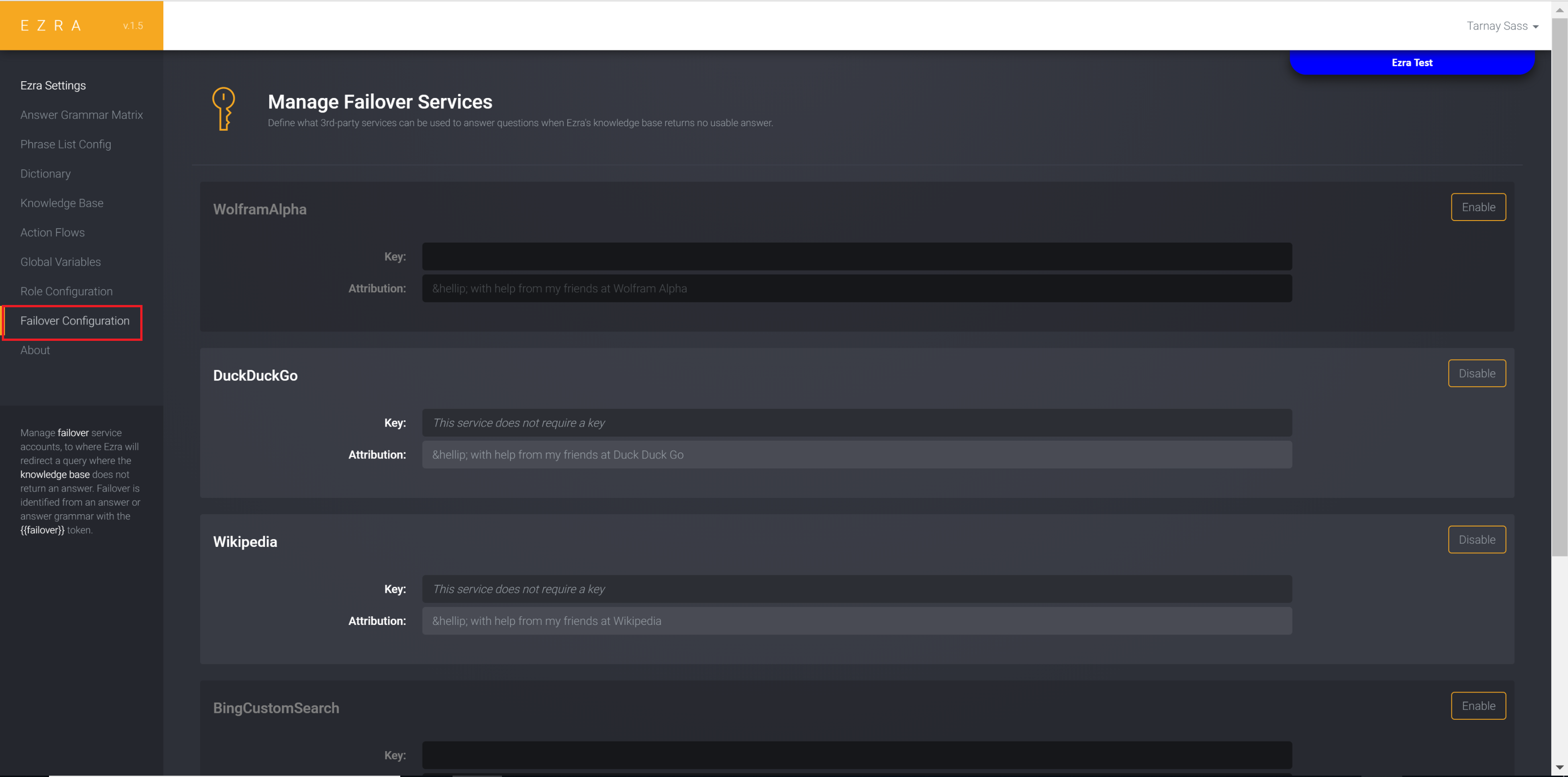
Task: Open Global Variables settings page
Action: pos(60,261)
